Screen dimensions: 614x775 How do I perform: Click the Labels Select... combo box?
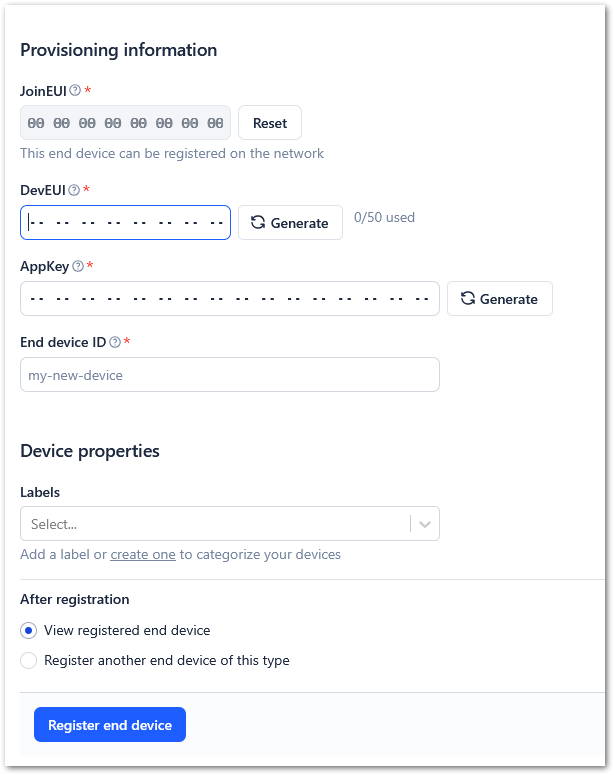click(x=230, y=523)
